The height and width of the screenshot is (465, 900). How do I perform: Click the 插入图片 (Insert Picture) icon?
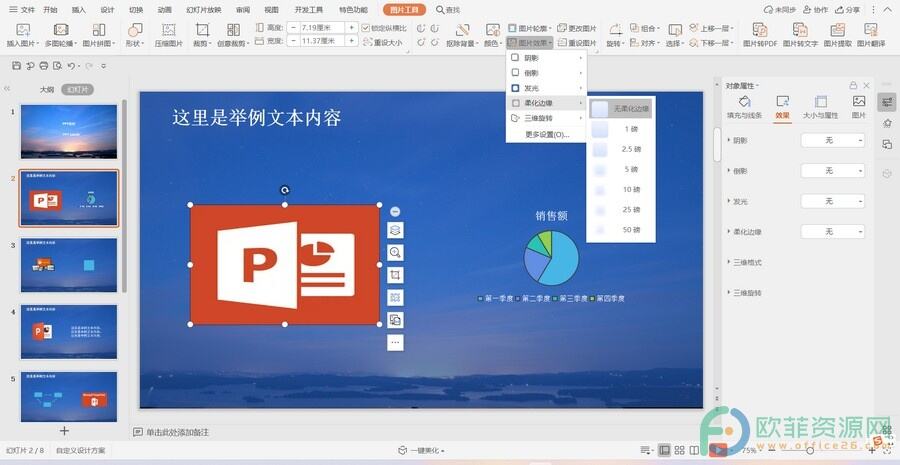pos(23,30)
